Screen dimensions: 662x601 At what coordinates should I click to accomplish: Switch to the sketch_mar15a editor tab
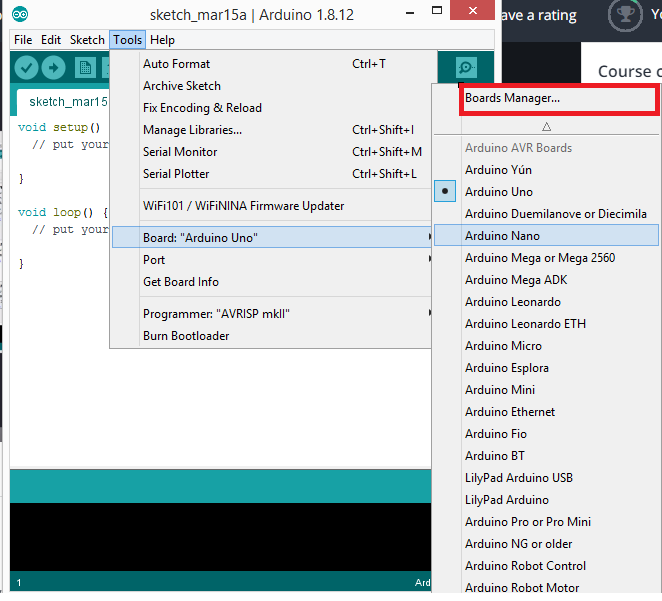(x=63, y=102)
